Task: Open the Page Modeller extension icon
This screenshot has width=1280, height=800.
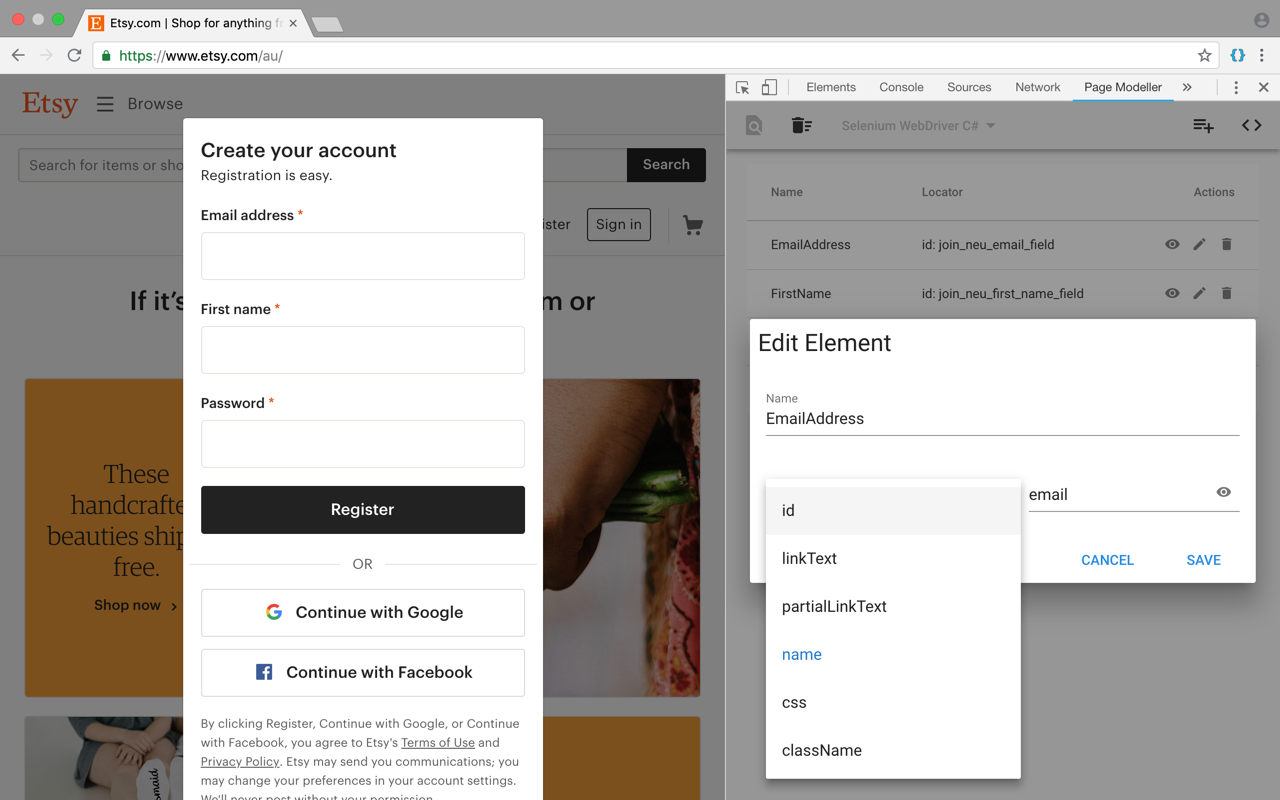Action: pos(1237,56)
